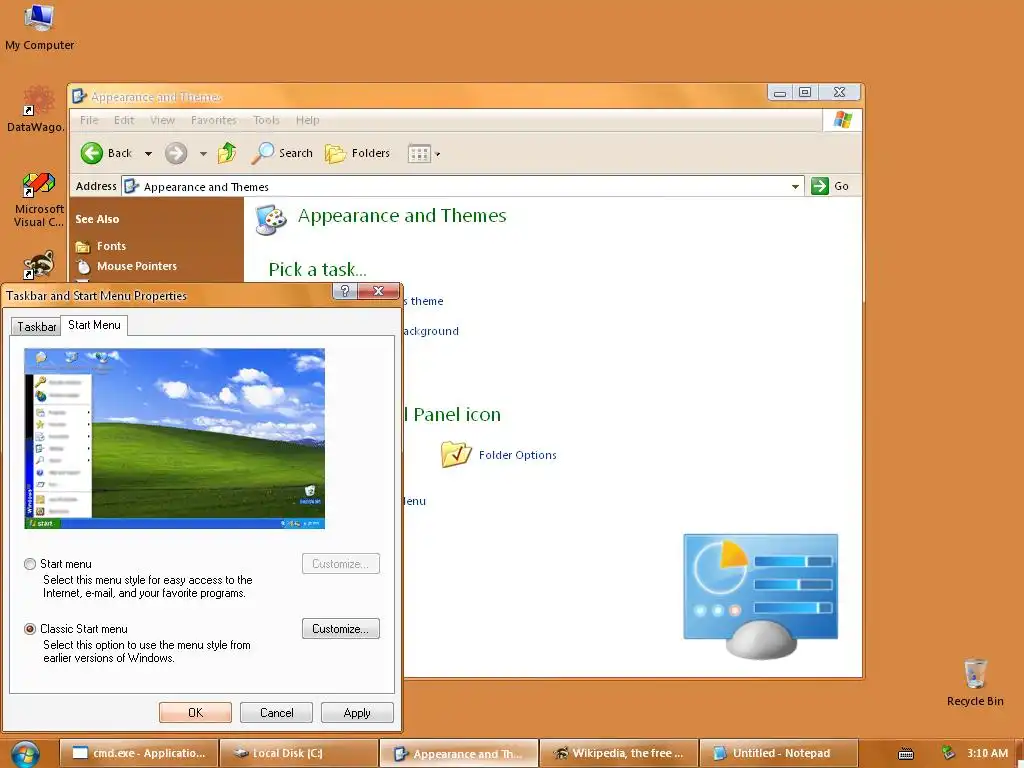1024x768 pixels.
Task: Click OK in Taskbar Properties dialog
Action: [x=195, y=712]
